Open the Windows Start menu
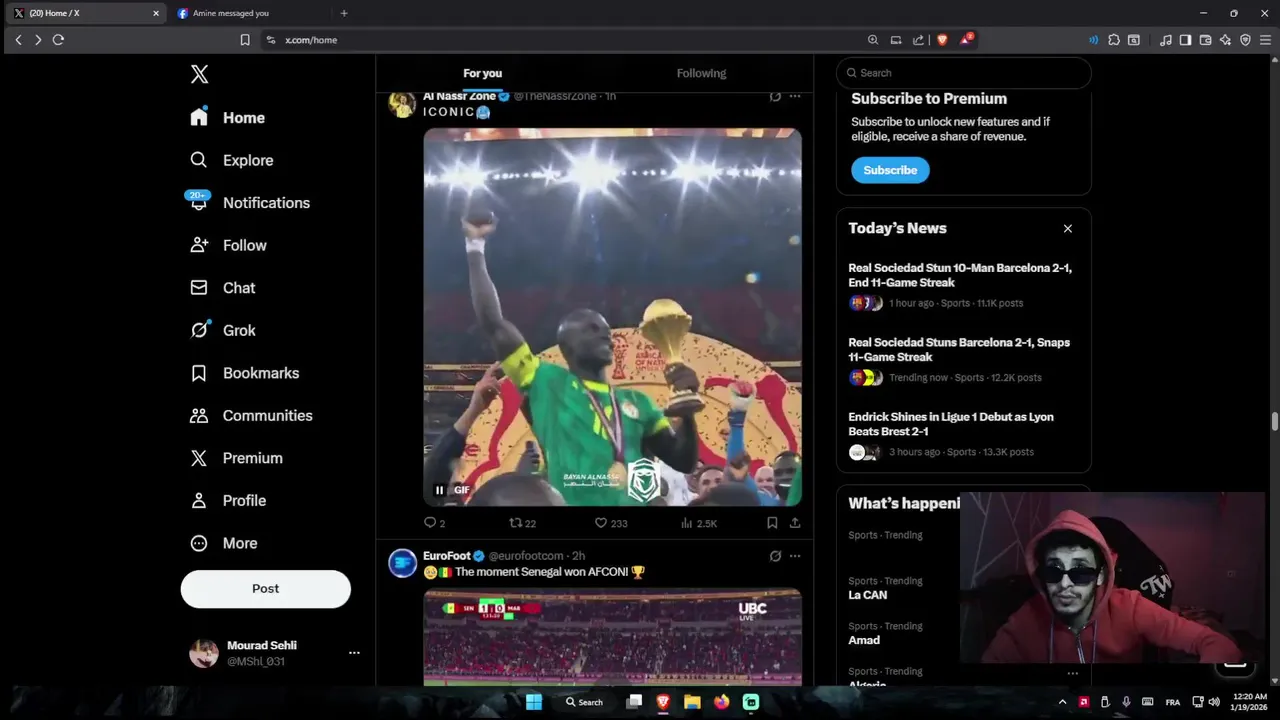Image resolution: width=1280 pixels, height=720 pixels. pyautogui.click(x=534, y=702)
